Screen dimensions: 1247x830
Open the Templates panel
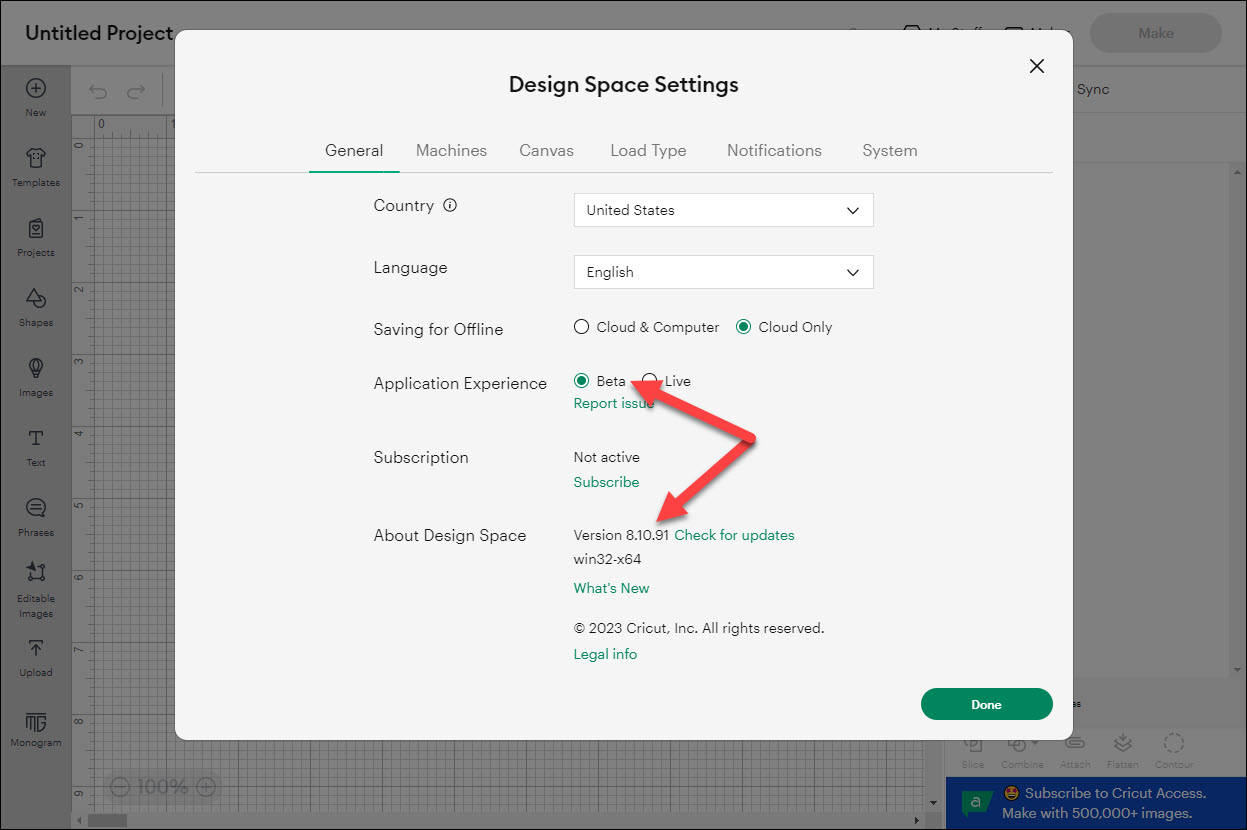36,167
